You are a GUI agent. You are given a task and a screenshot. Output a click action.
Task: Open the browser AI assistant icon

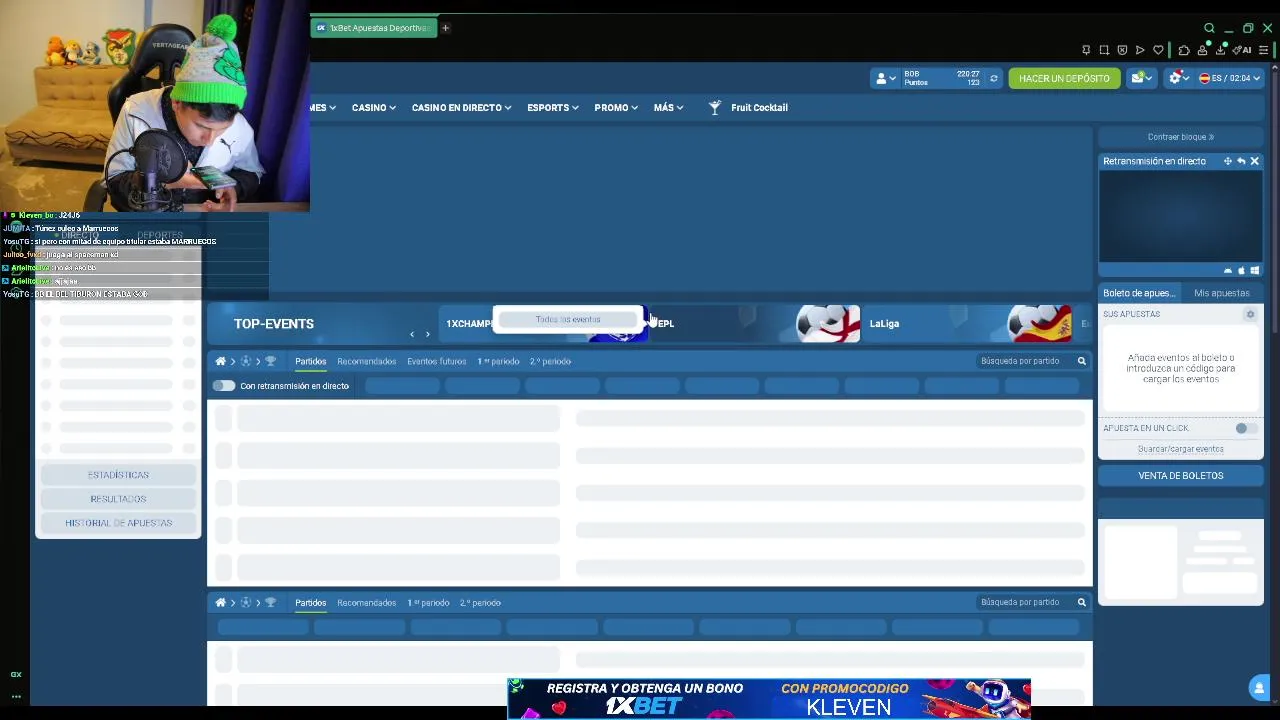pyautogui.click(x=1241, y=50)
